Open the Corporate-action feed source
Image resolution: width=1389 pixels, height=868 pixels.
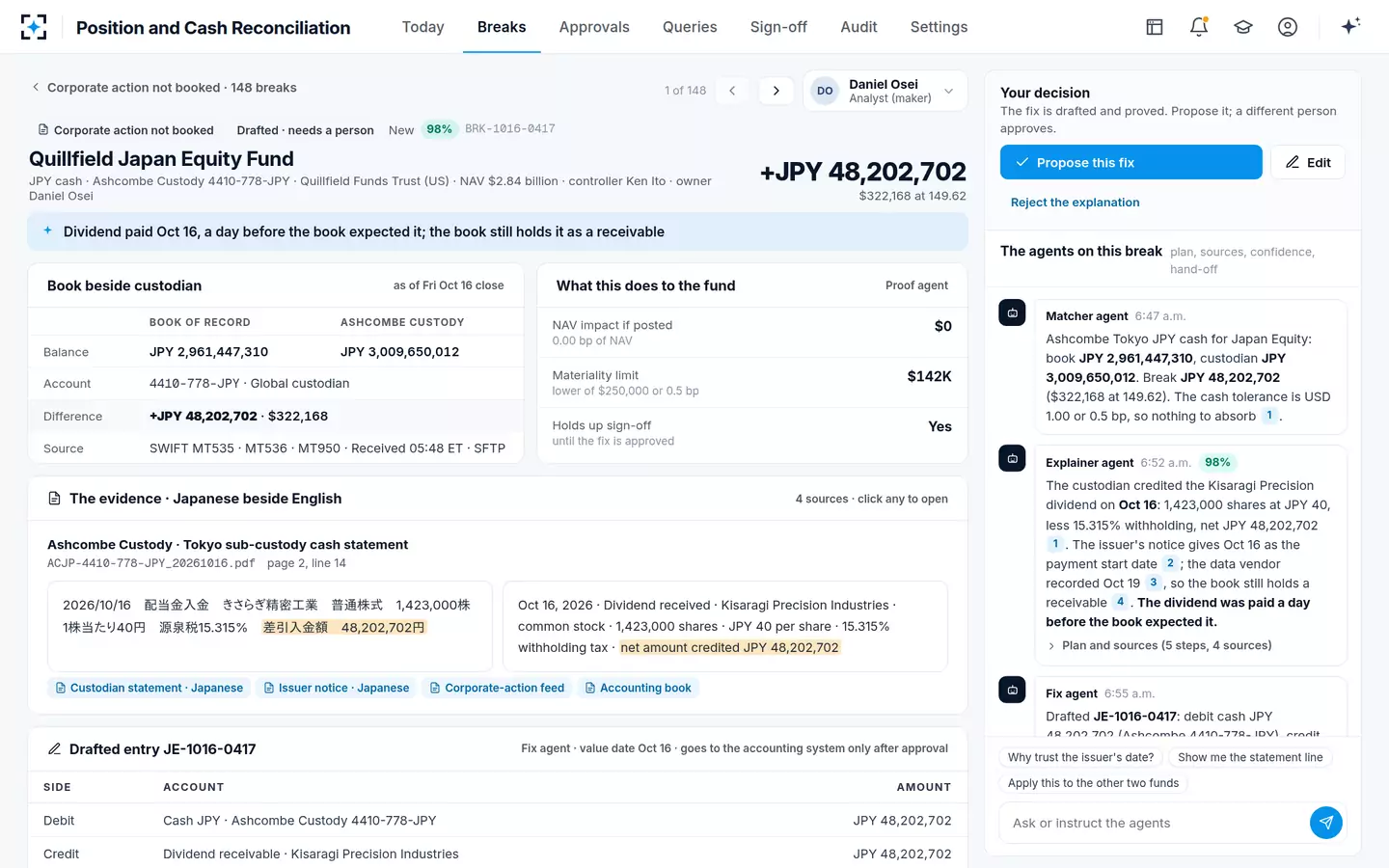[497, 688]
